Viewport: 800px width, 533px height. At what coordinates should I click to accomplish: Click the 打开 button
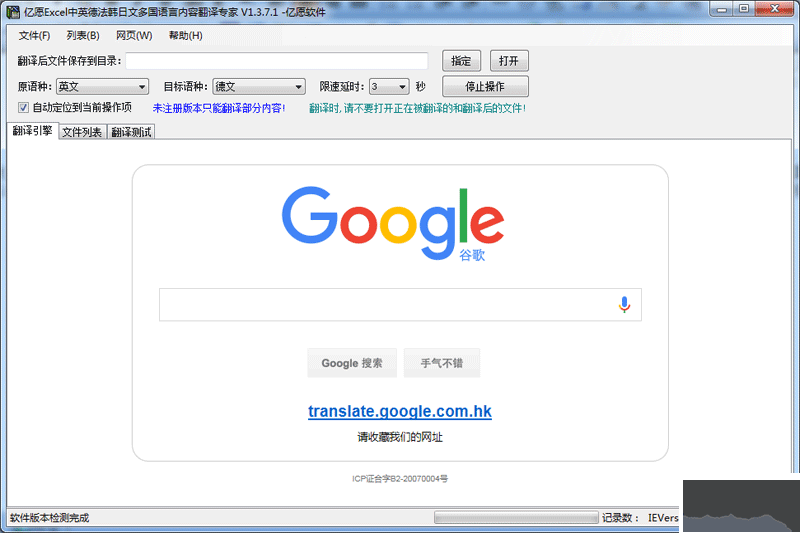509,61
